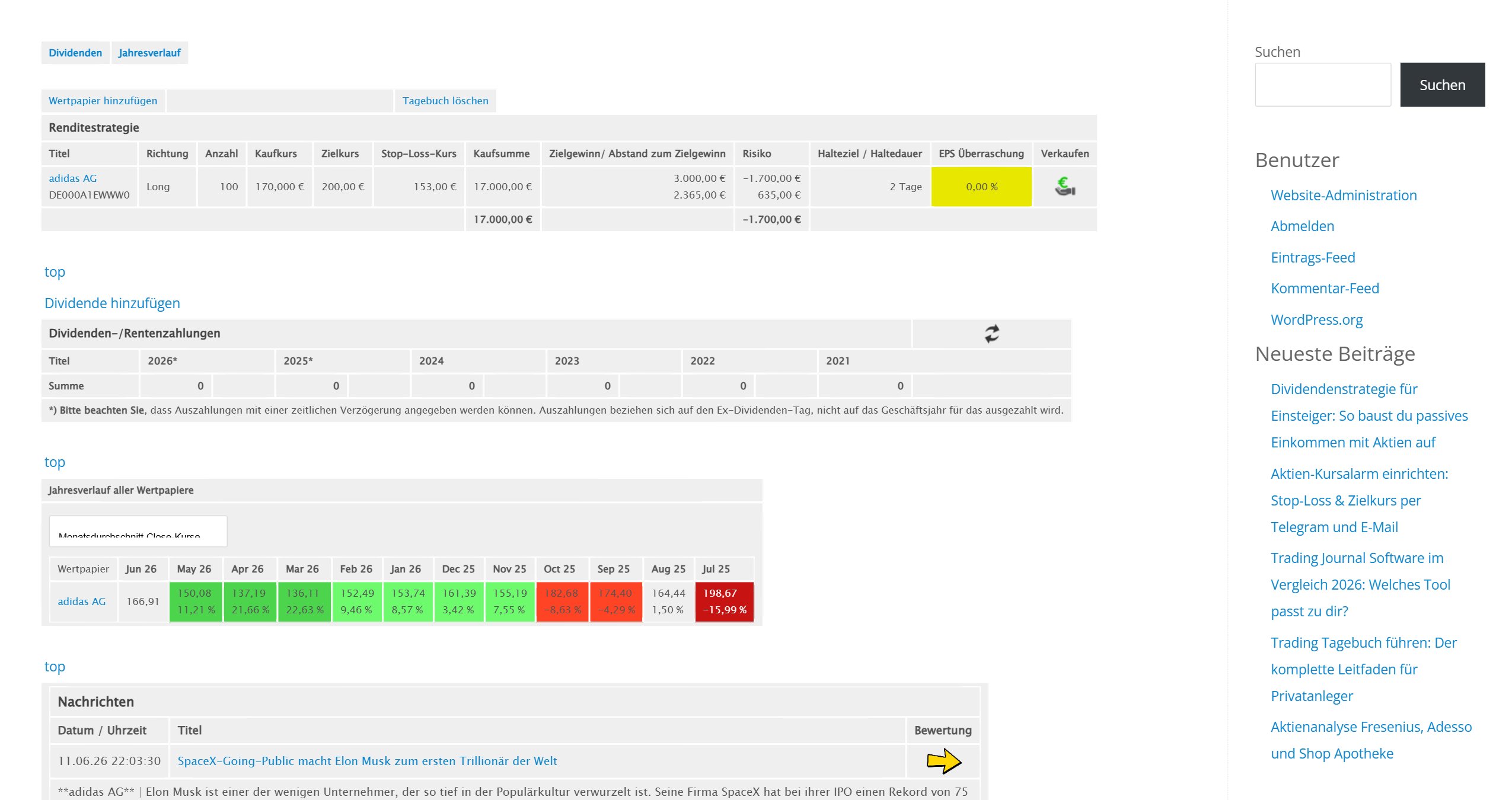1512x800 pixels.
Task: Click the Jul 25 cell showing 198,67
Action: pyautogui.click(x=724, y=601)
